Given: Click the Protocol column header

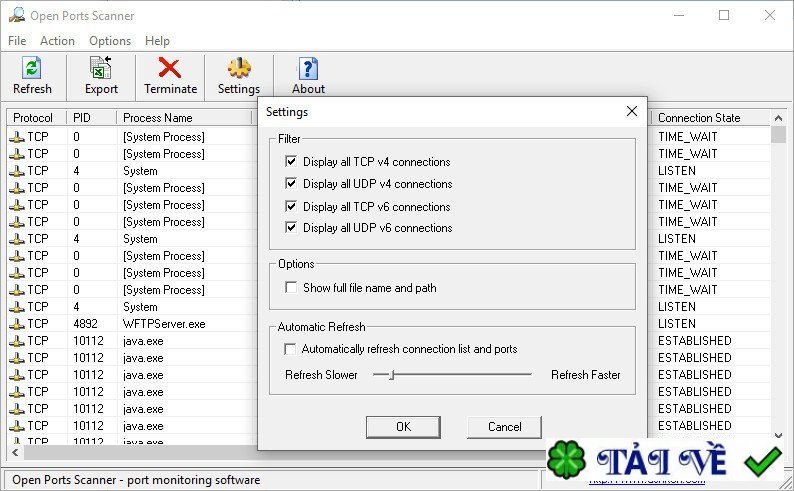Looking at the screenshot, I should (x=36, y=117).
